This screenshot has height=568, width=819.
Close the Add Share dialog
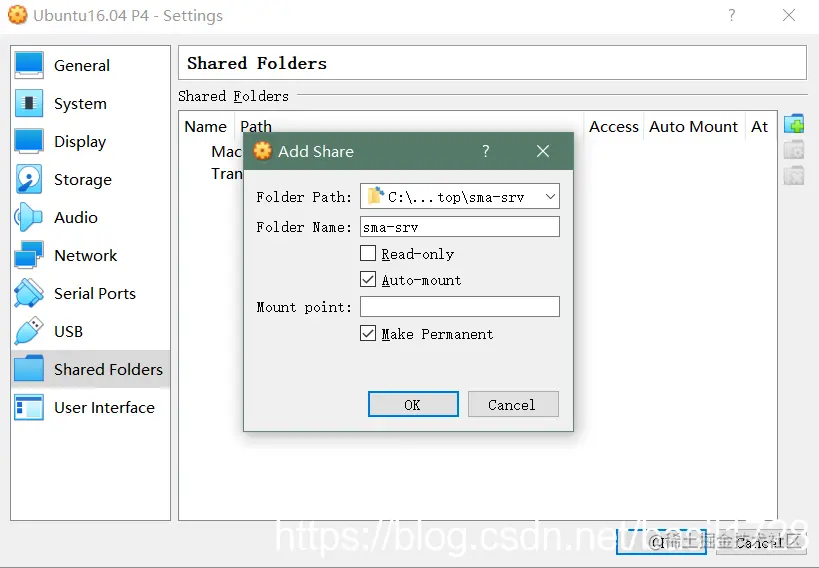[543, 151]
